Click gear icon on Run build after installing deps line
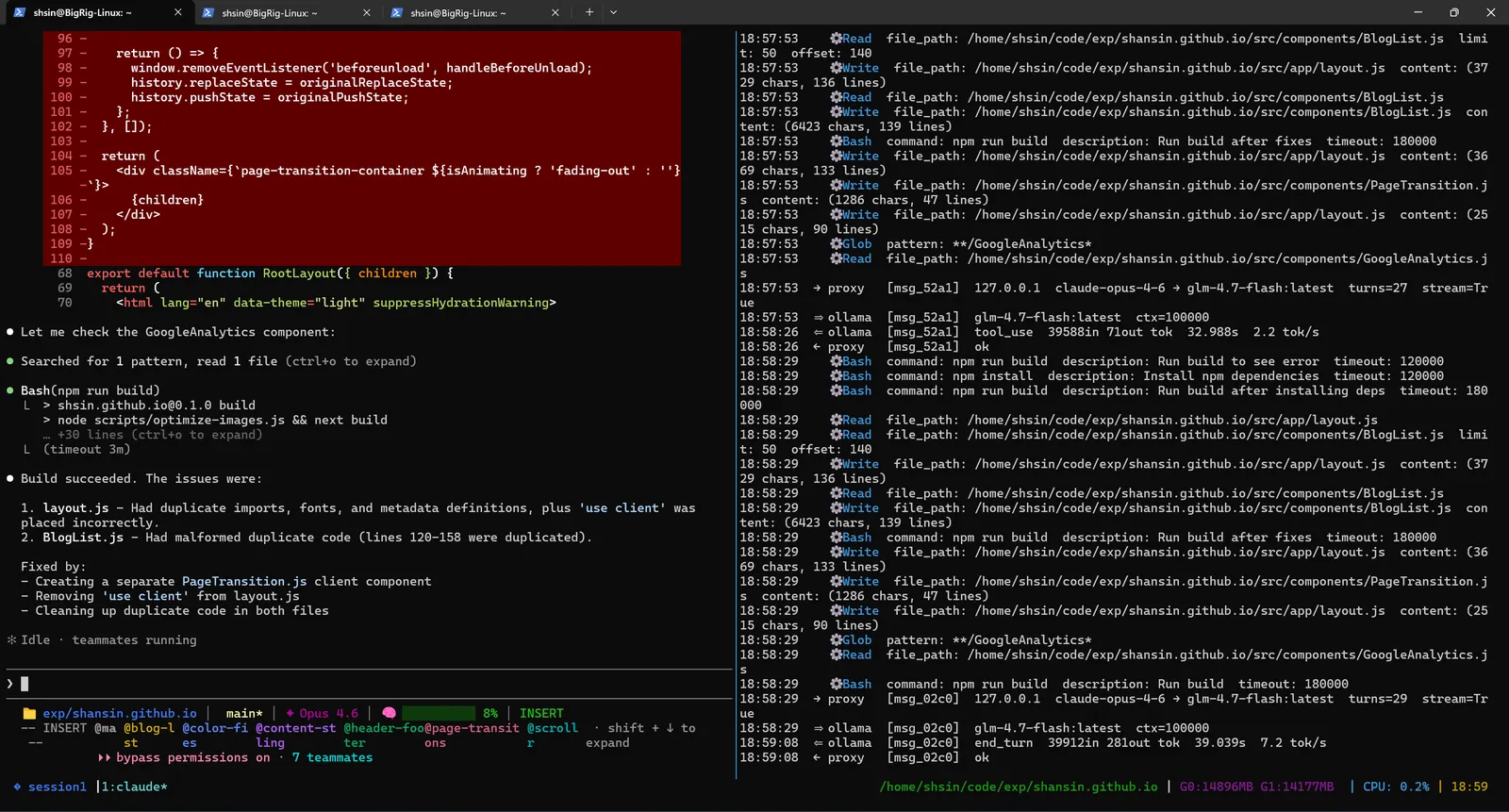 836,390
